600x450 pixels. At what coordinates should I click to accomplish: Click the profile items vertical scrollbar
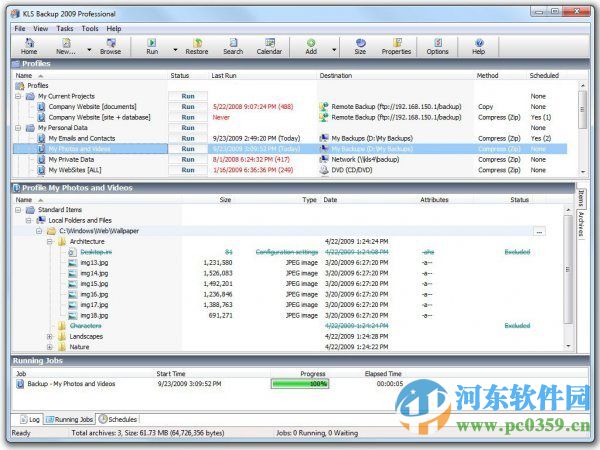pos(568,277)
